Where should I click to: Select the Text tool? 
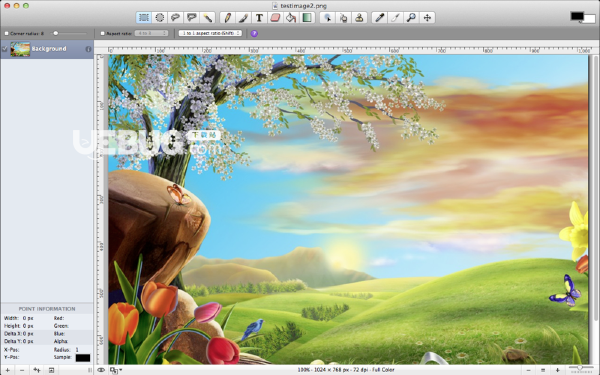click(x=259, y=18)
